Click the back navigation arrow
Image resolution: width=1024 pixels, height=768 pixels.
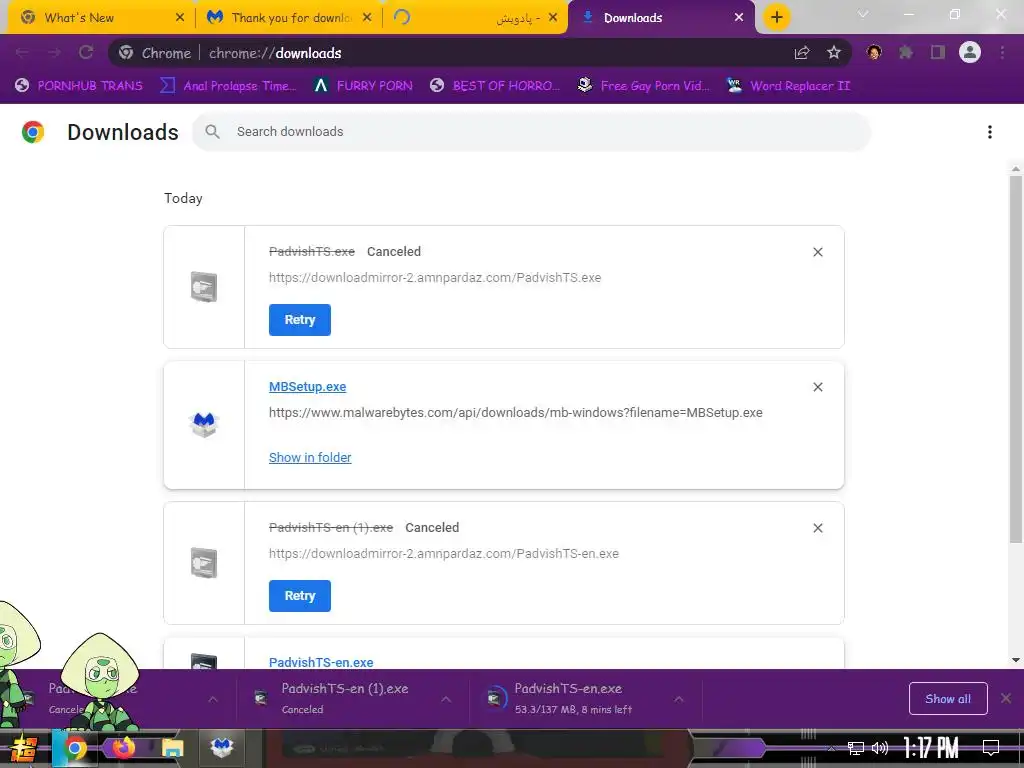coord(22,53)
